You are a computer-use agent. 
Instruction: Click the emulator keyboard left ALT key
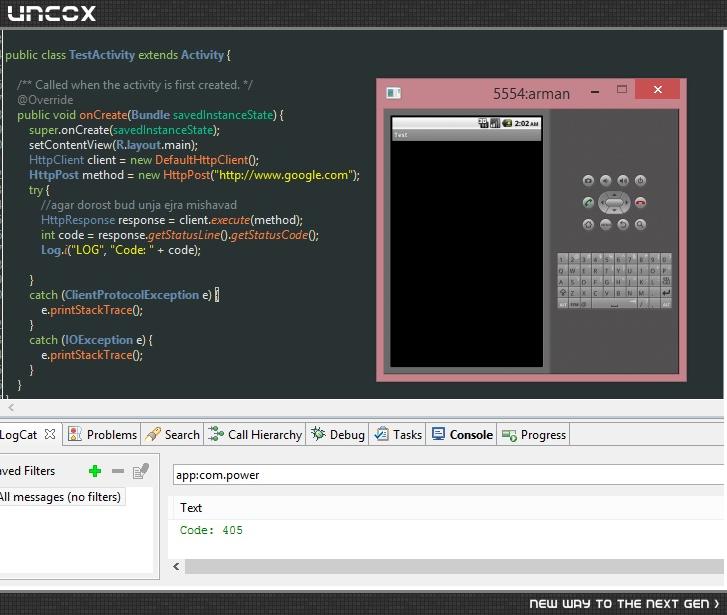point(563,304)
